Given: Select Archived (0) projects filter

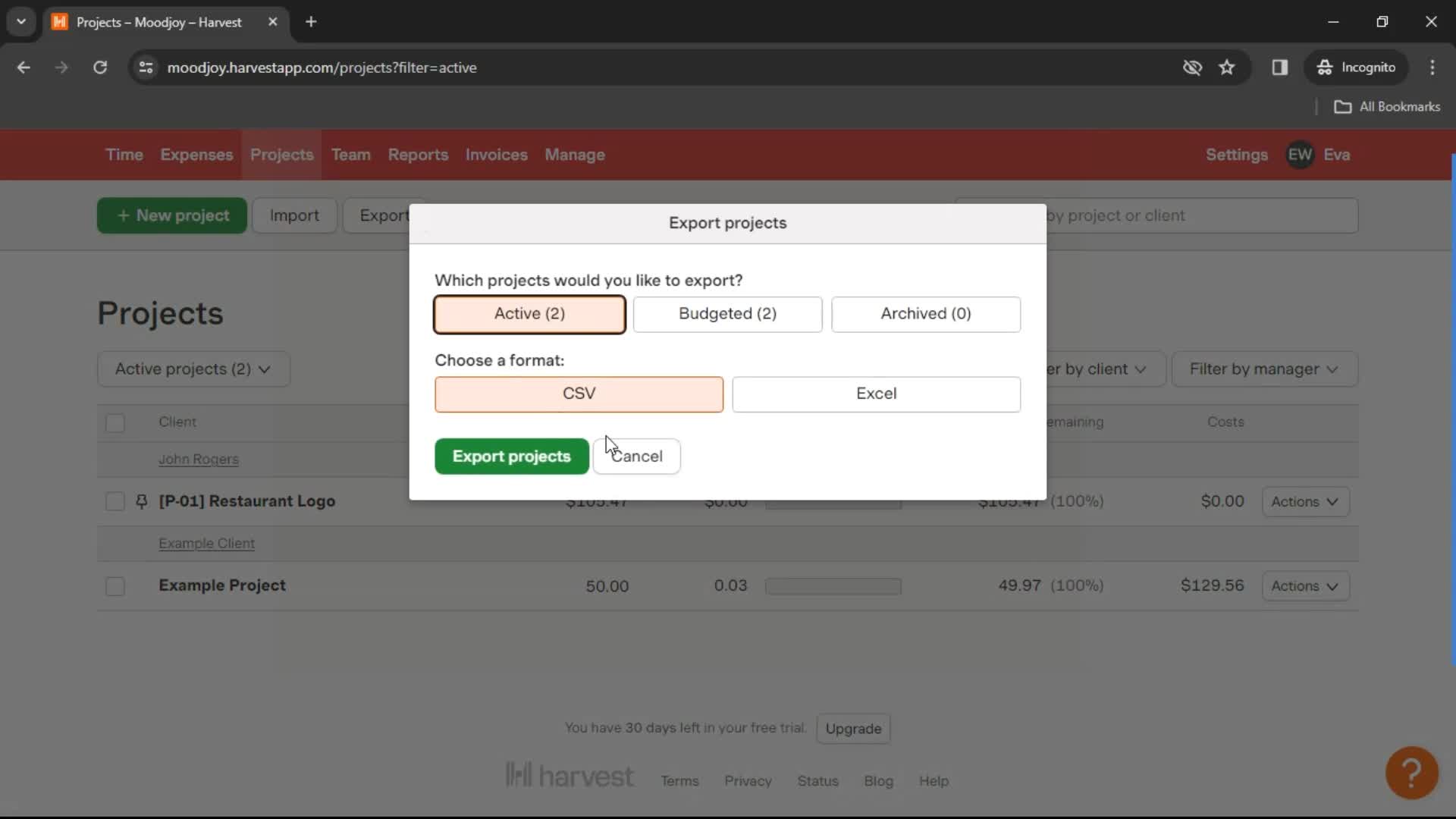Looking at the screenshot, I should 926,313.
